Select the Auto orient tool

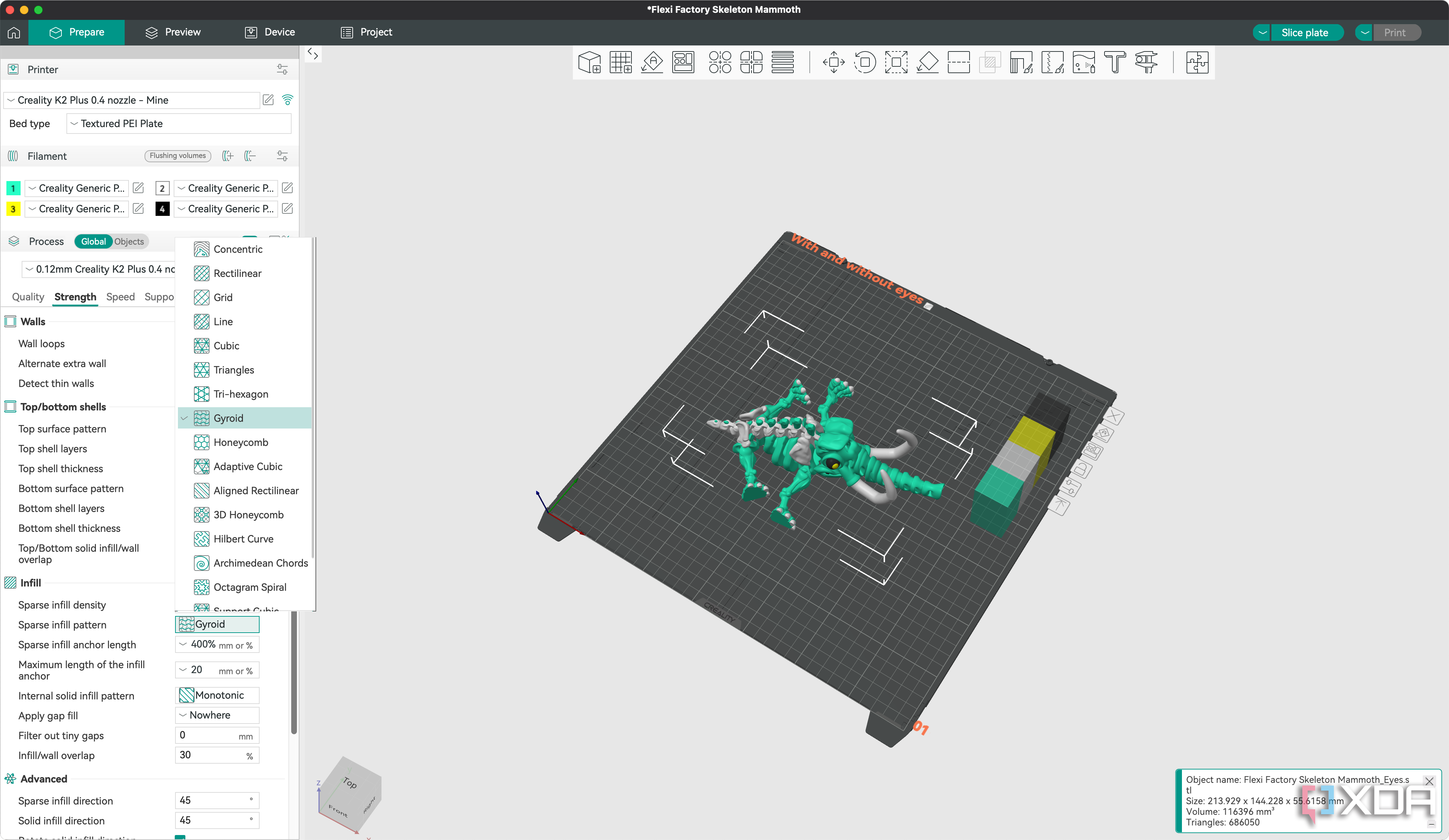[652, 62]
